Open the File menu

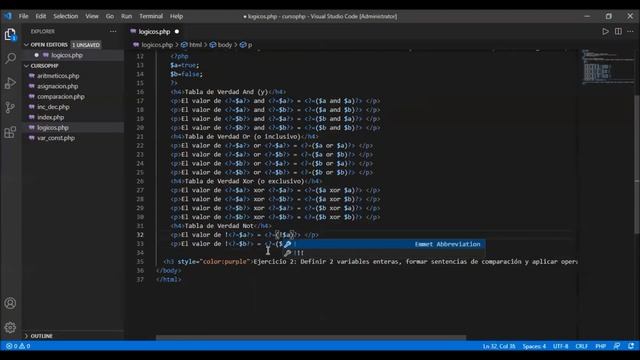[24, 16]
